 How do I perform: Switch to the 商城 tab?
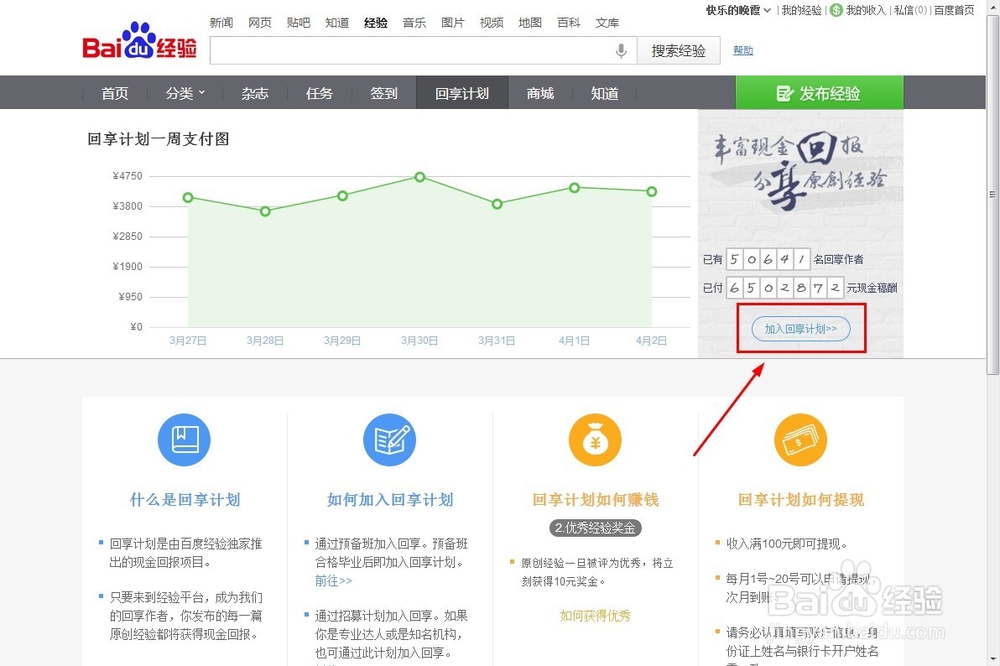point(539,92)
